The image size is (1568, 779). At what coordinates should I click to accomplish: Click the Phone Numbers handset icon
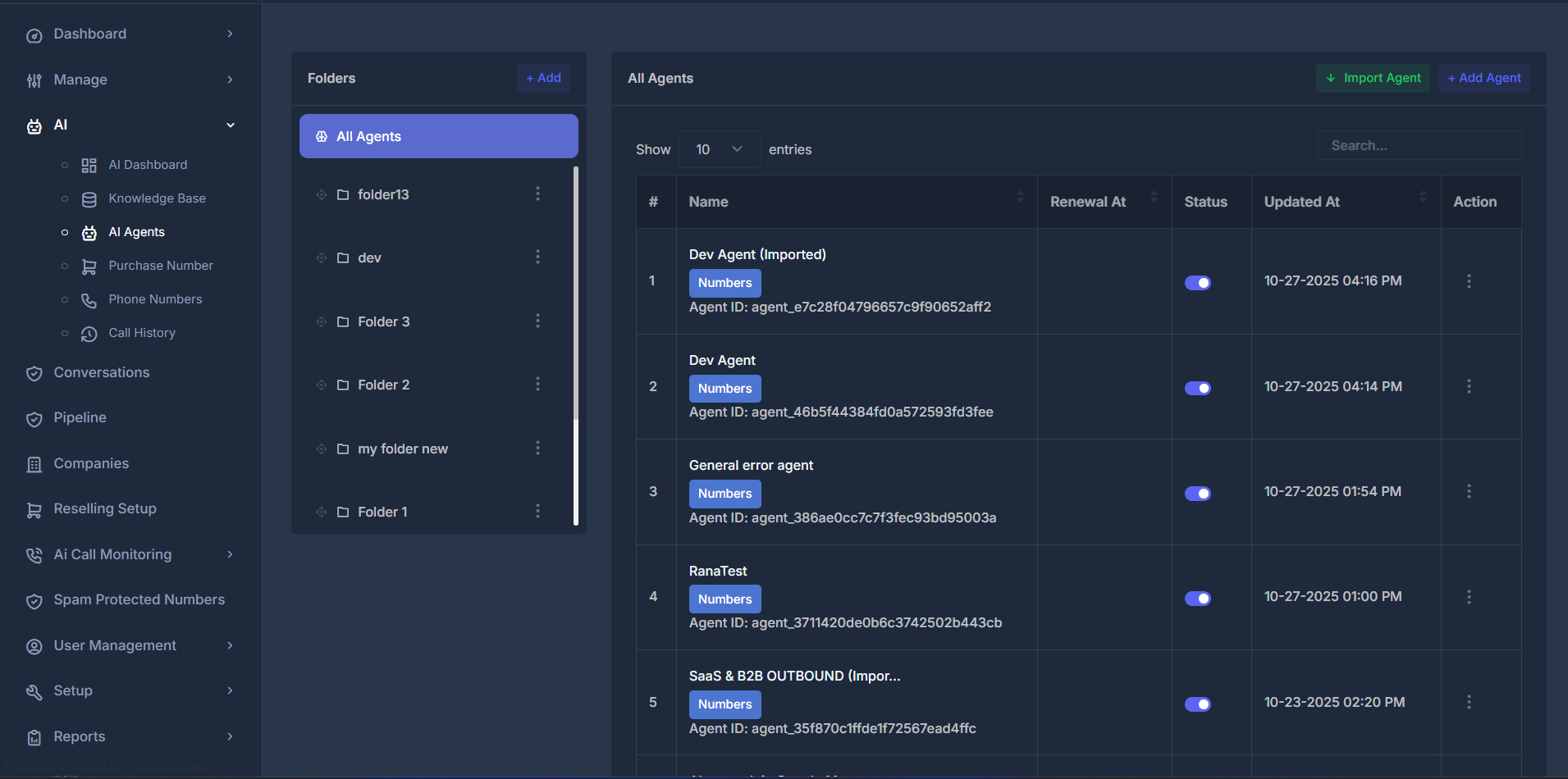(89, 300)
